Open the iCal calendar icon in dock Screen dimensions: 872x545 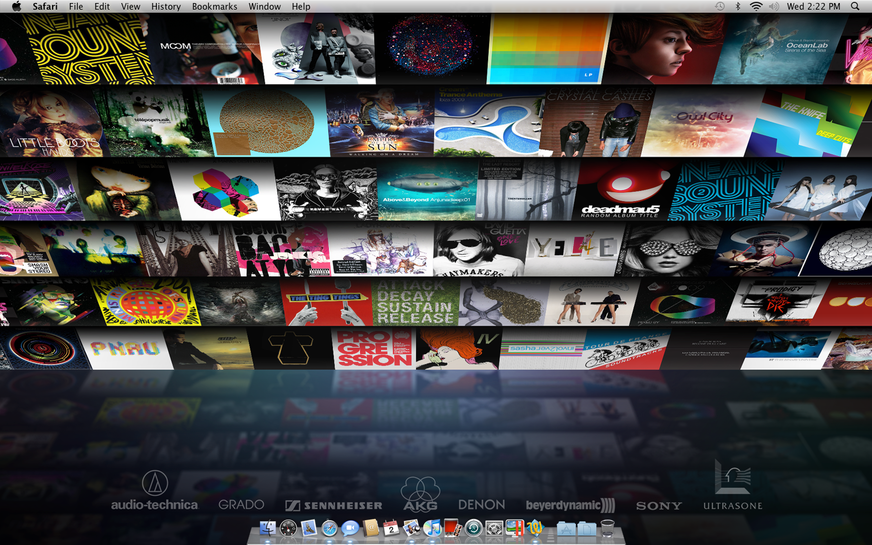(391, 528)
